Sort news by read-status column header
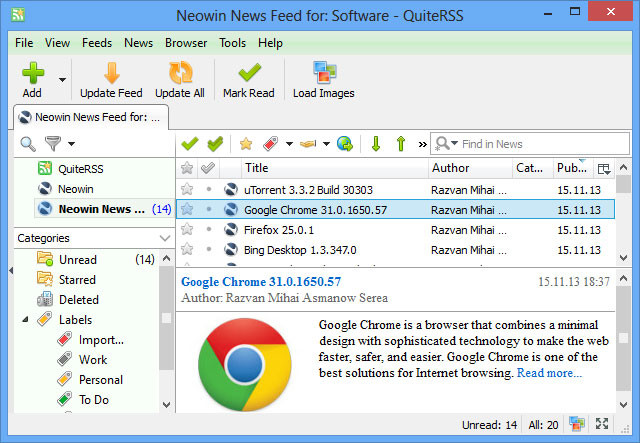This screenshot has width=640, height=443. tap(208, 168)
